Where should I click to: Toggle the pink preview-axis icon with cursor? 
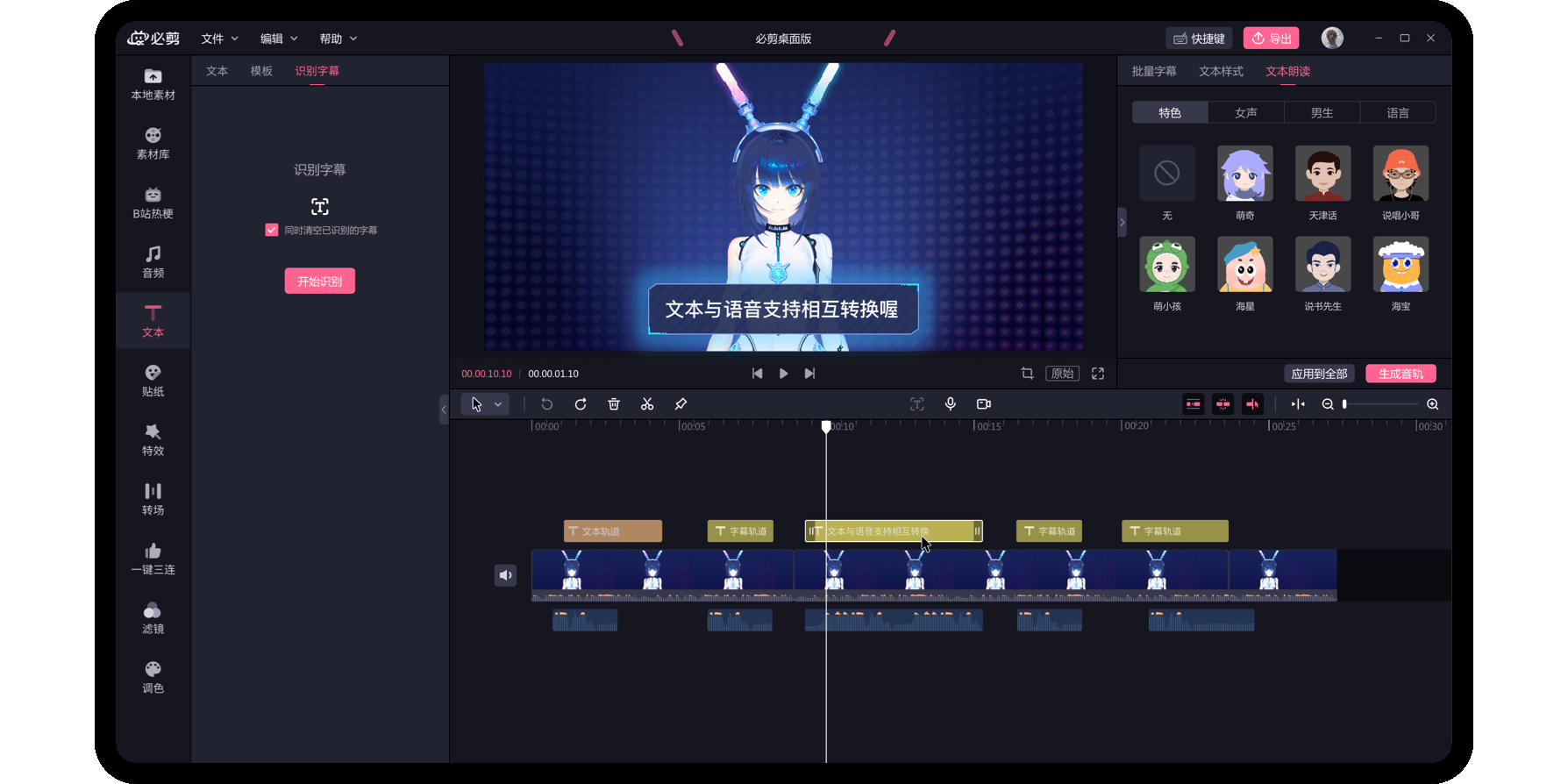click(1252, 404)
